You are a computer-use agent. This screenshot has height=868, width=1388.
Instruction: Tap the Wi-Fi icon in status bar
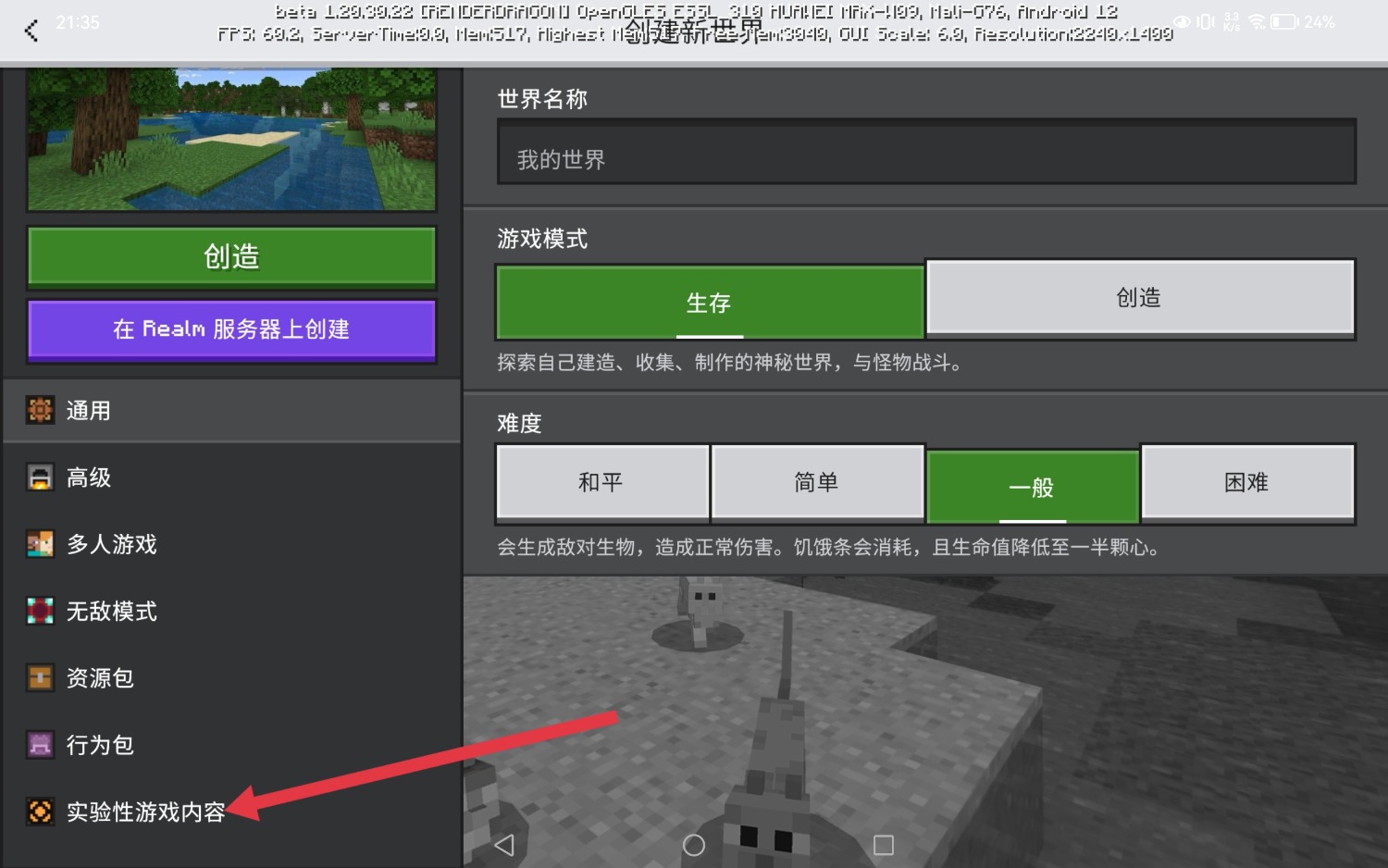(1257, 21)
